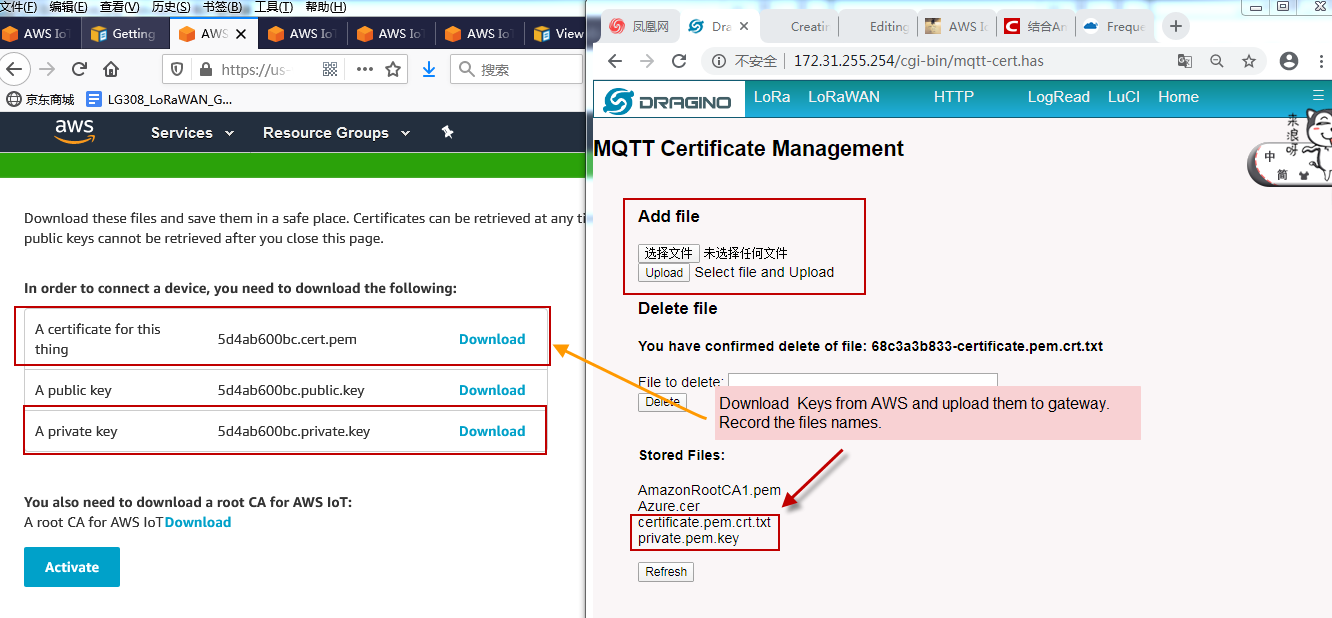Click the AWS pin shortcut icon
1332x618 pixels.
[x=447, y=132]
